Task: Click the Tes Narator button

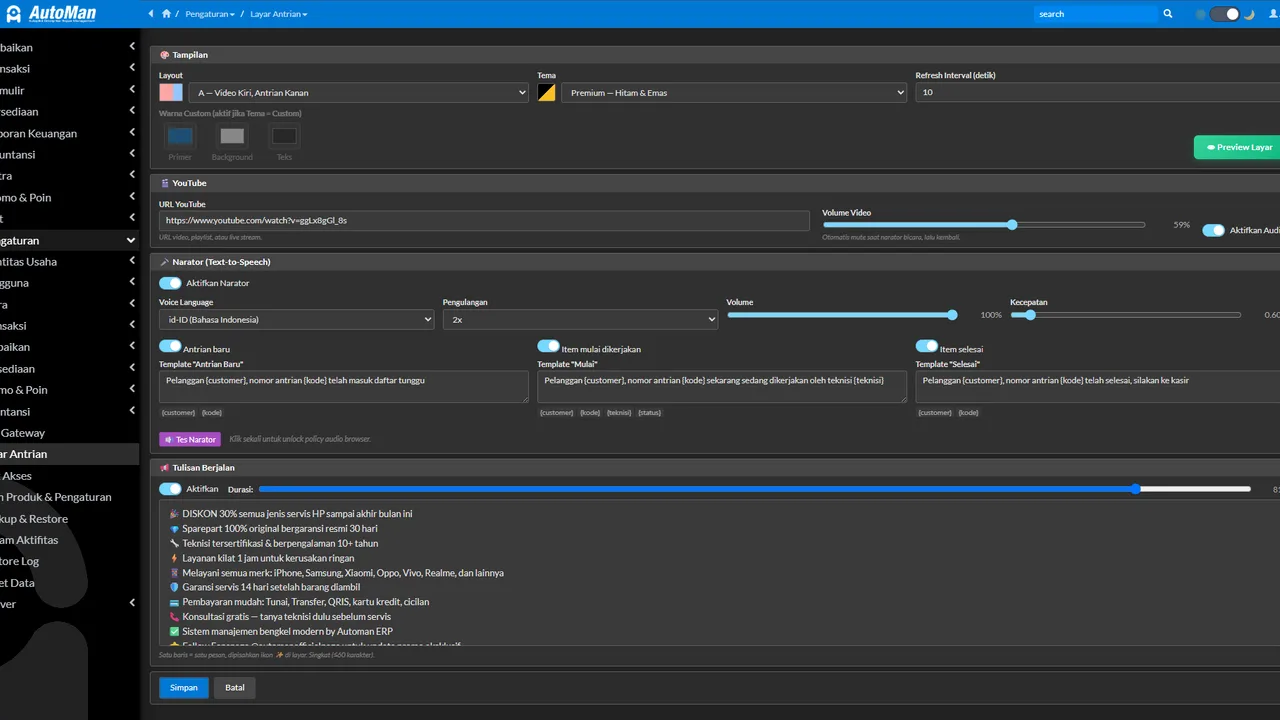Action: pyautogui.click(x=190, y=439)
